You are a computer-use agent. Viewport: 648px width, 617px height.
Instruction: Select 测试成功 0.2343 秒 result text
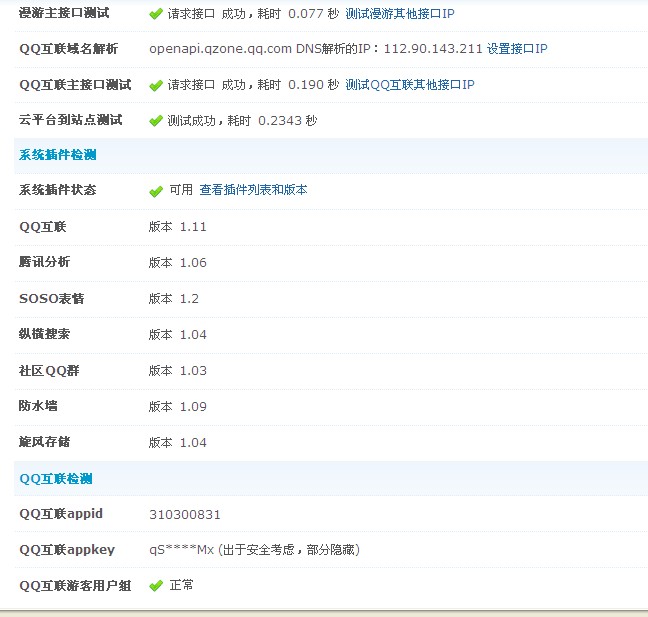[242, 121]
